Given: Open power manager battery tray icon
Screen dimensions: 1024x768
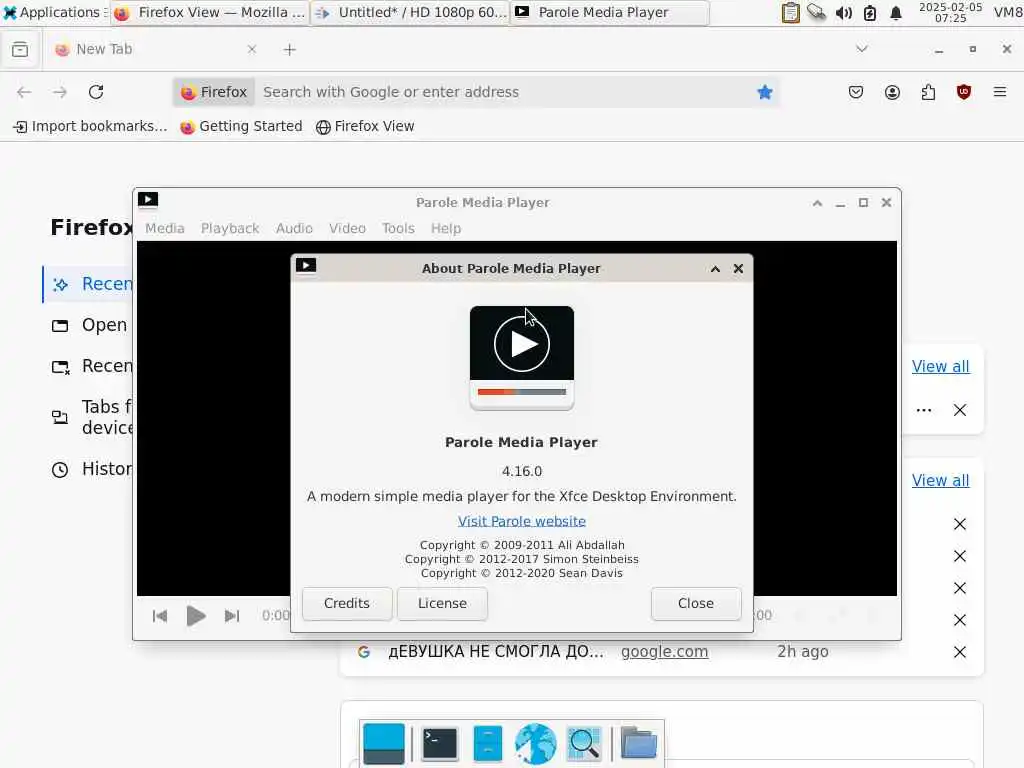Looking at the screenshot, I should tap(870, 13).
